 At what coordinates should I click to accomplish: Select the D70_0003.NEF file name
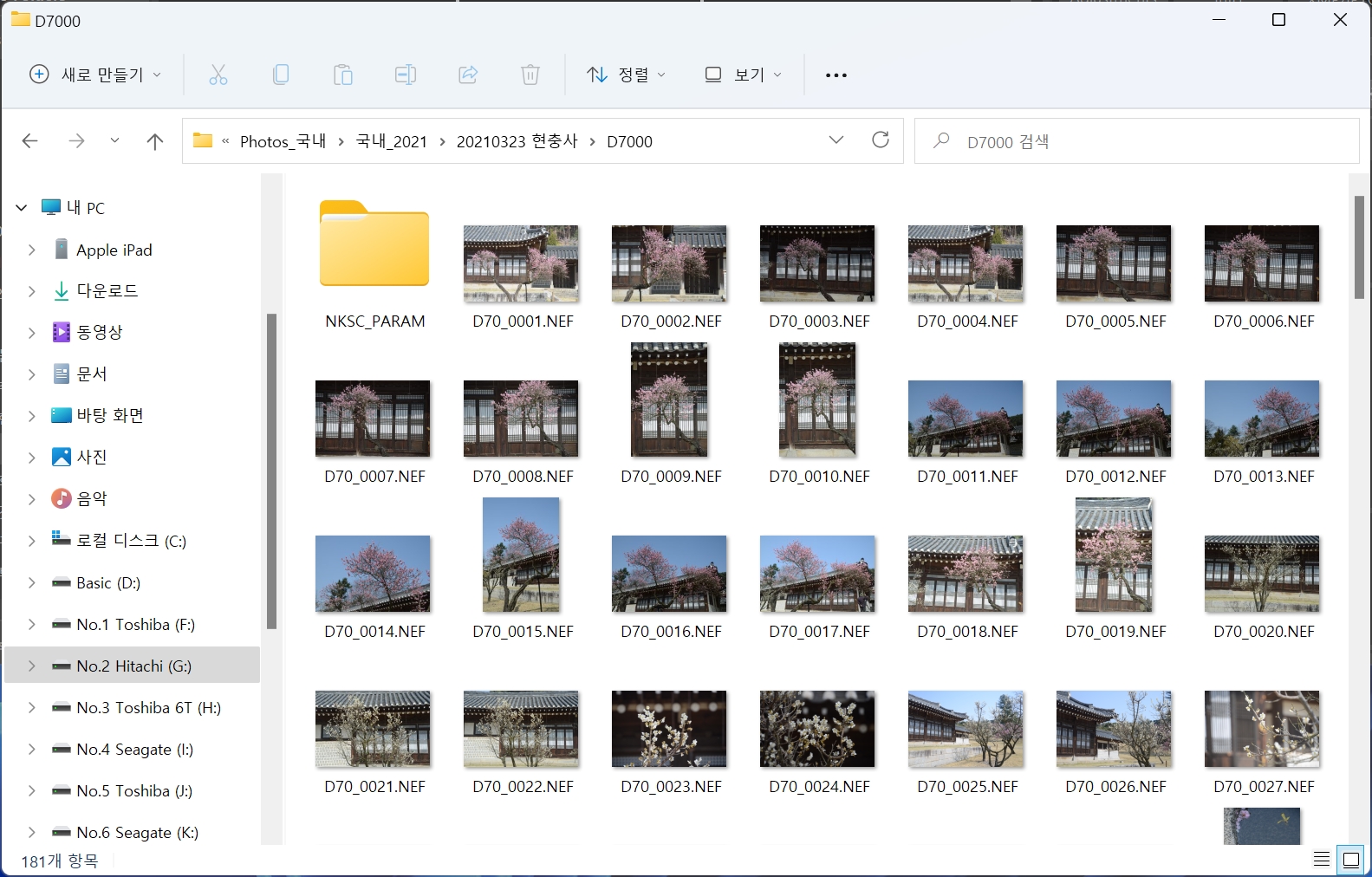click(819, 322)
